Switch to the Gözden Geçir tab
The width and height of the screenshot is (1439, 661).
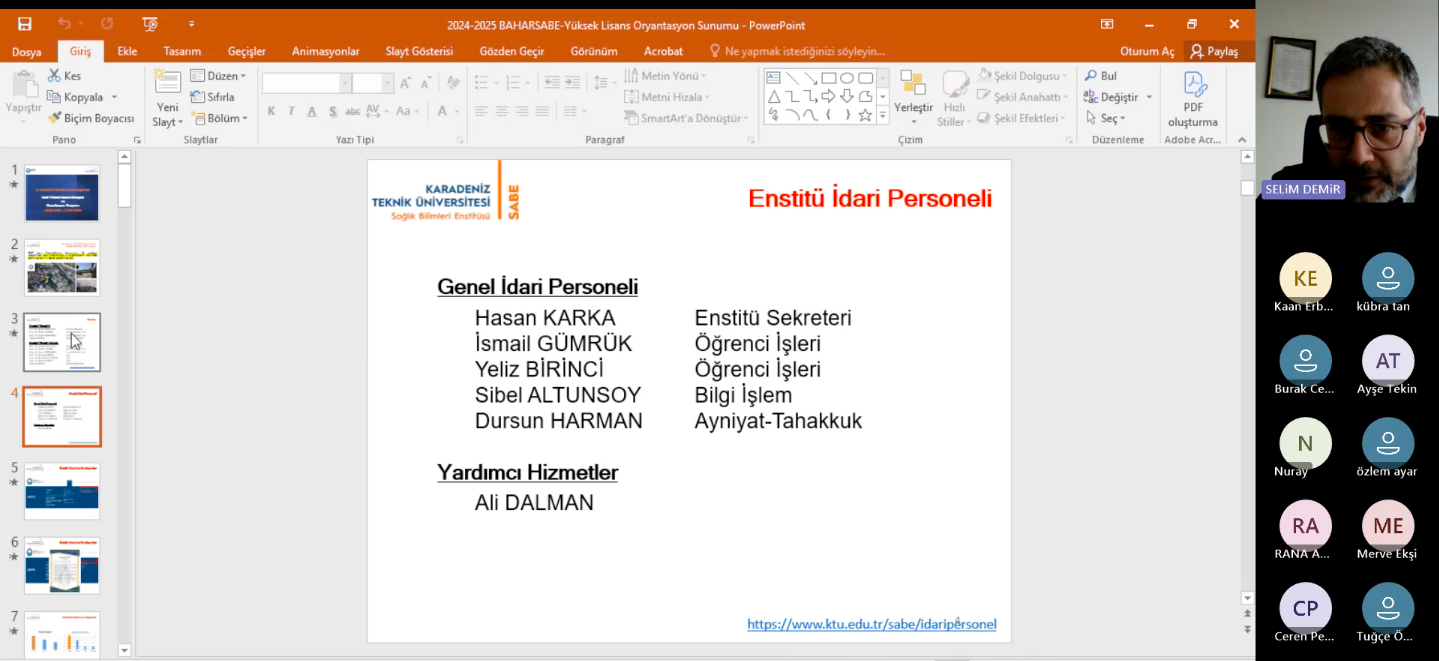tap(511, 51)
